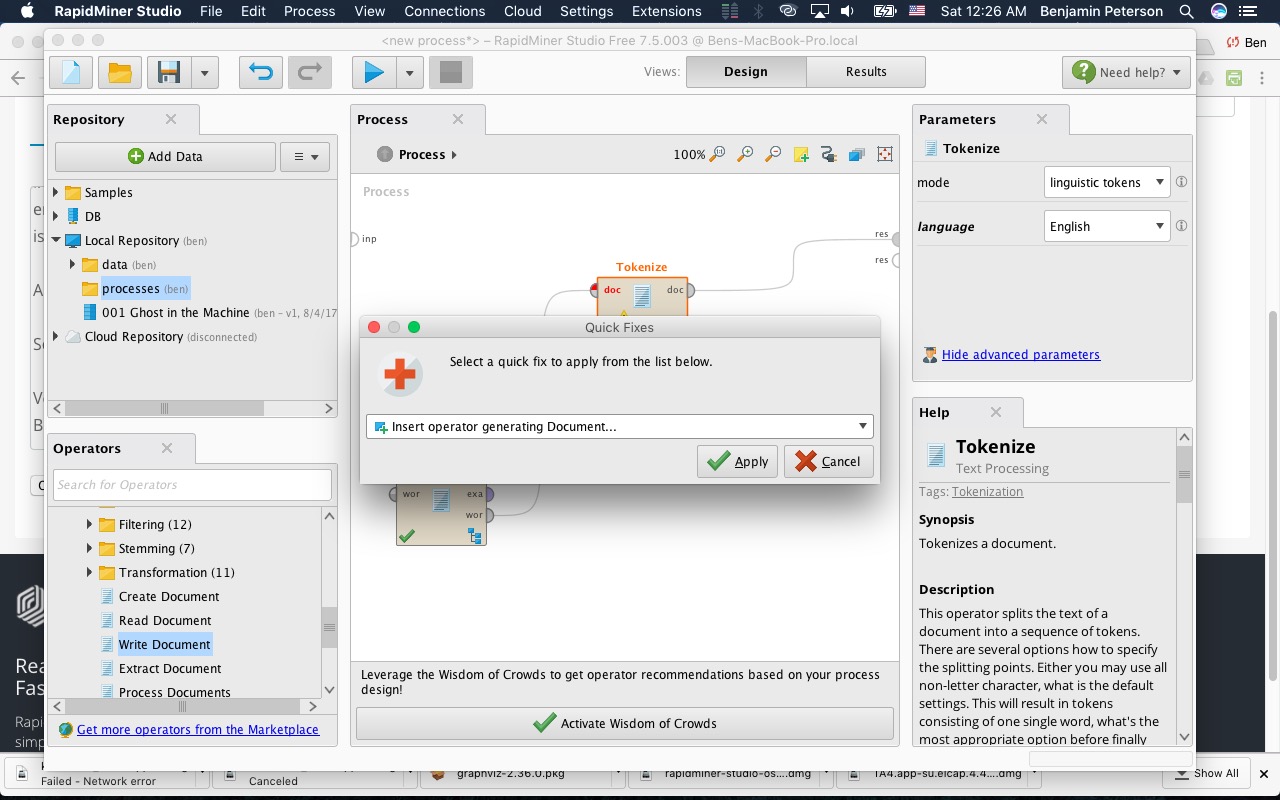The width and height of the screenshot is (1280, 800).
Task: Click the Search for Operators field
Action: tap(192, 485)
